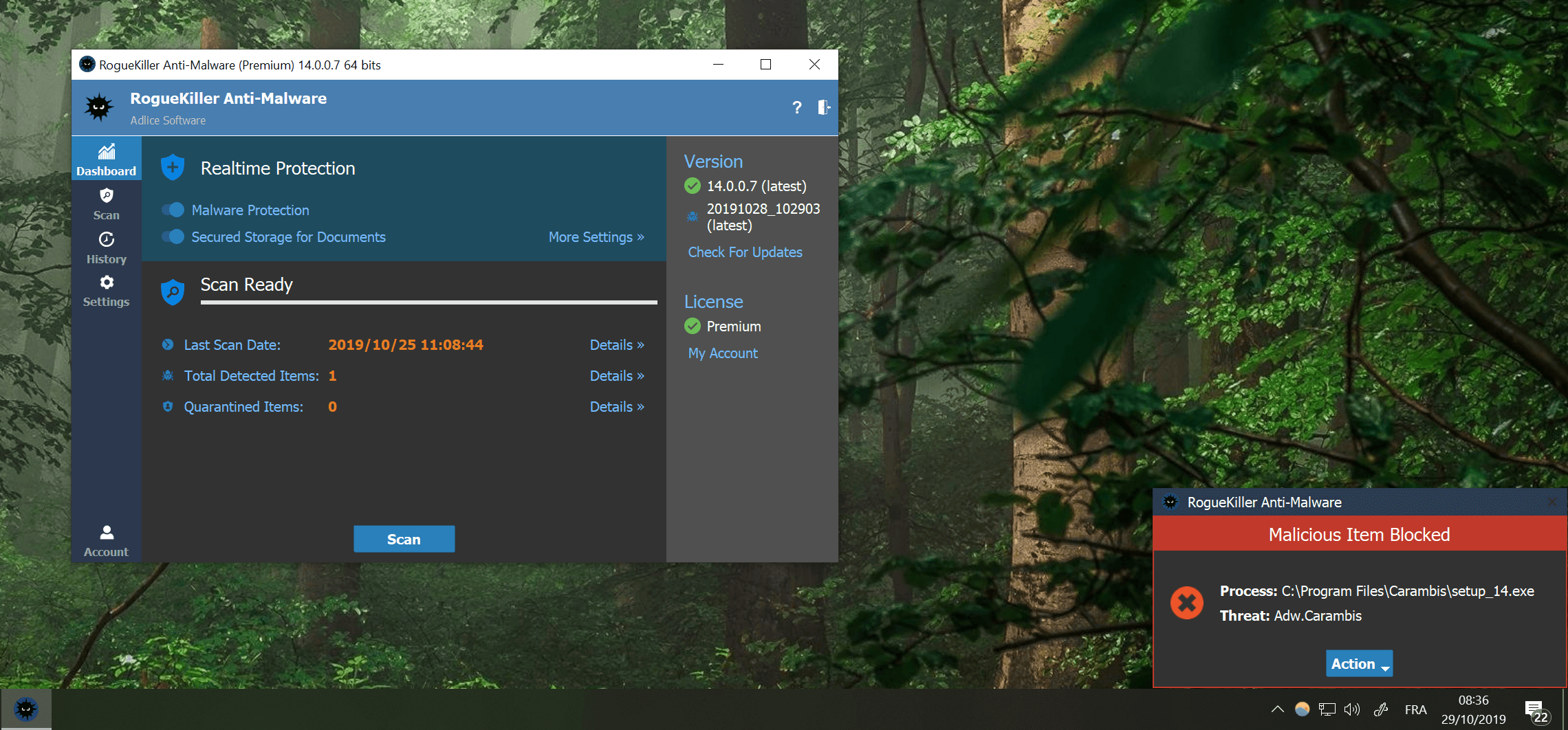
Task: Show hidden system tray icons
Action: coord(1277,709)
